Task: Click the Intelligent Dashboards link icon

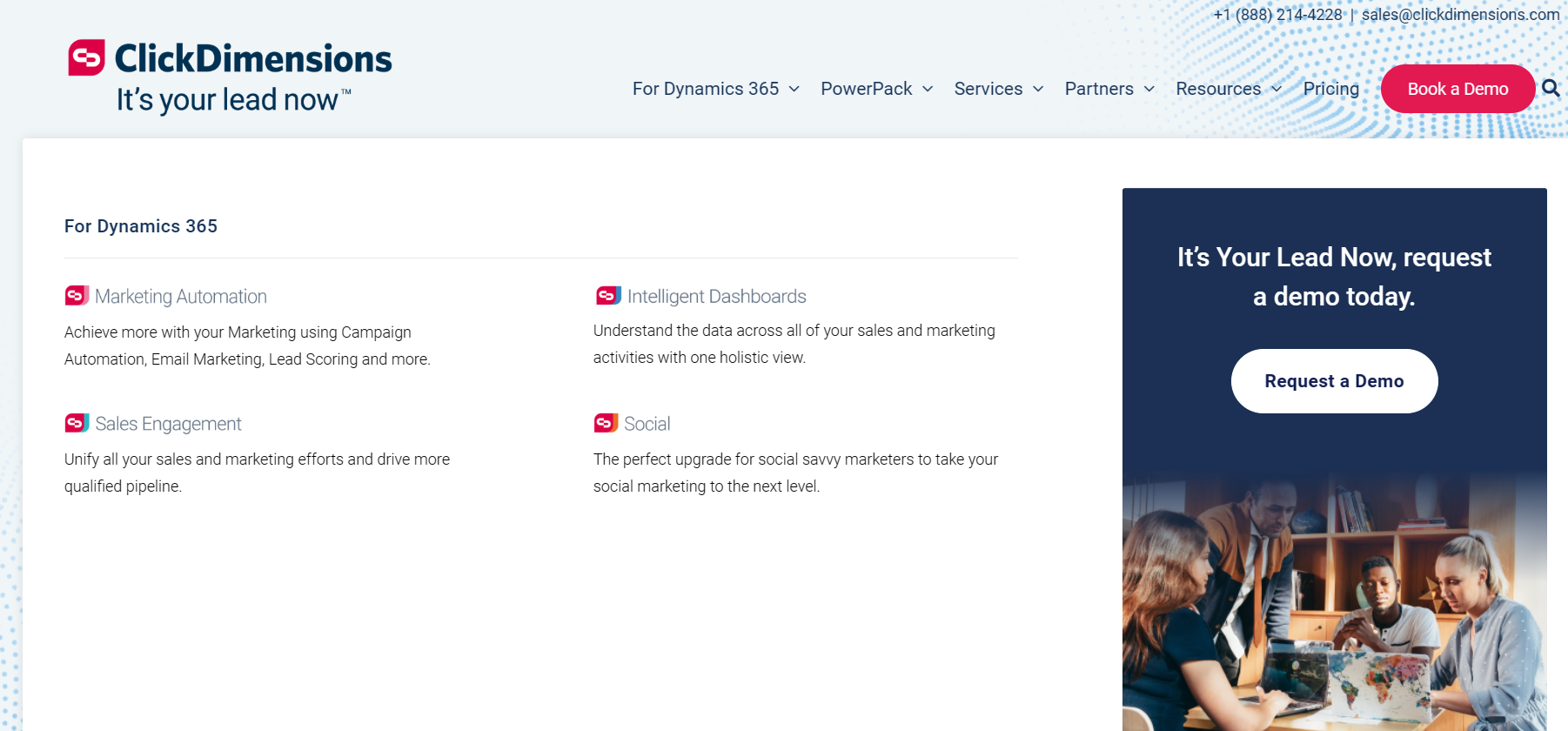Action: [608, 296]
